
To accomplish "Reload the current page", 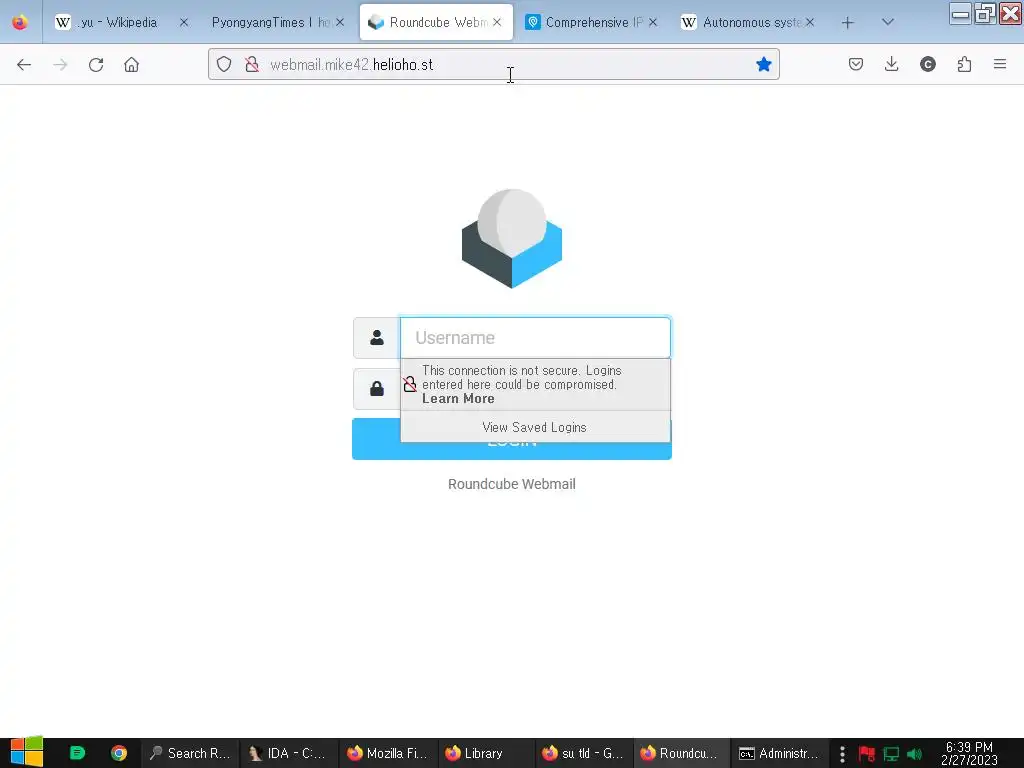I will pyautogui.click(x=96, y=65).
